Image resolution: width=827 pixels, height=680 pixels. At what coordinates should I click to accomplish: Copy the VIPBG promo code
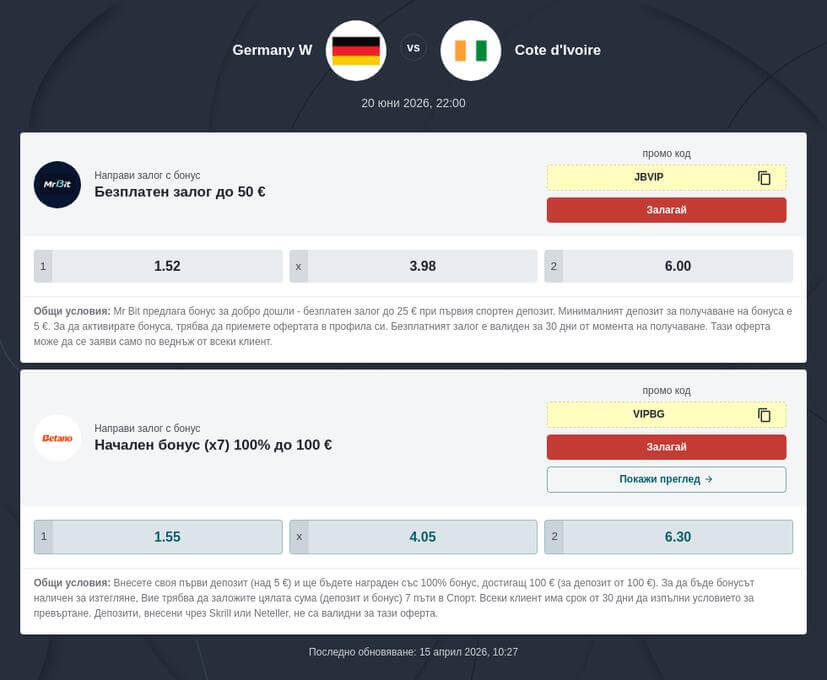[764, 415]
